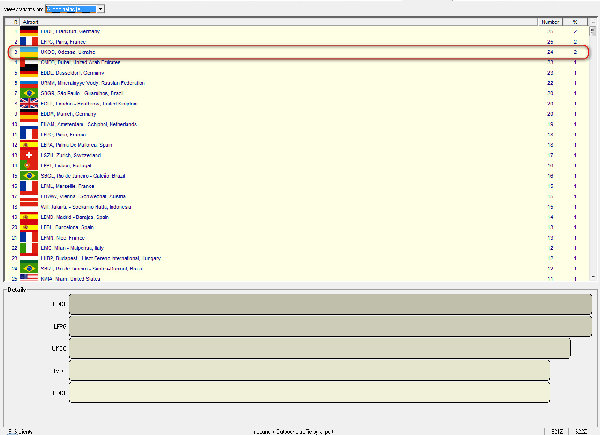600x435 pixels.
Task: Select the UKOO, Odessa, Ukraine airport text
Action: click(x=68, y=52)
